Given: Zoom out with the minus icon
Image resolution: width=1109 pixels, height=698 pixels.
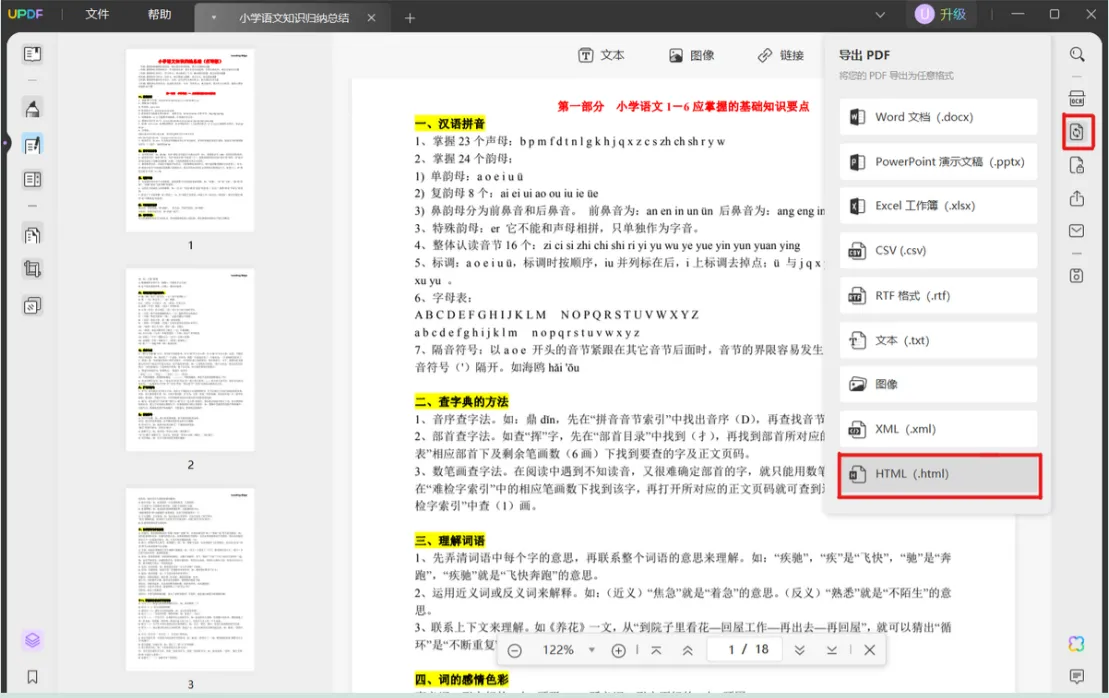Looking at the screenshot, I should (x=515, y=651).
